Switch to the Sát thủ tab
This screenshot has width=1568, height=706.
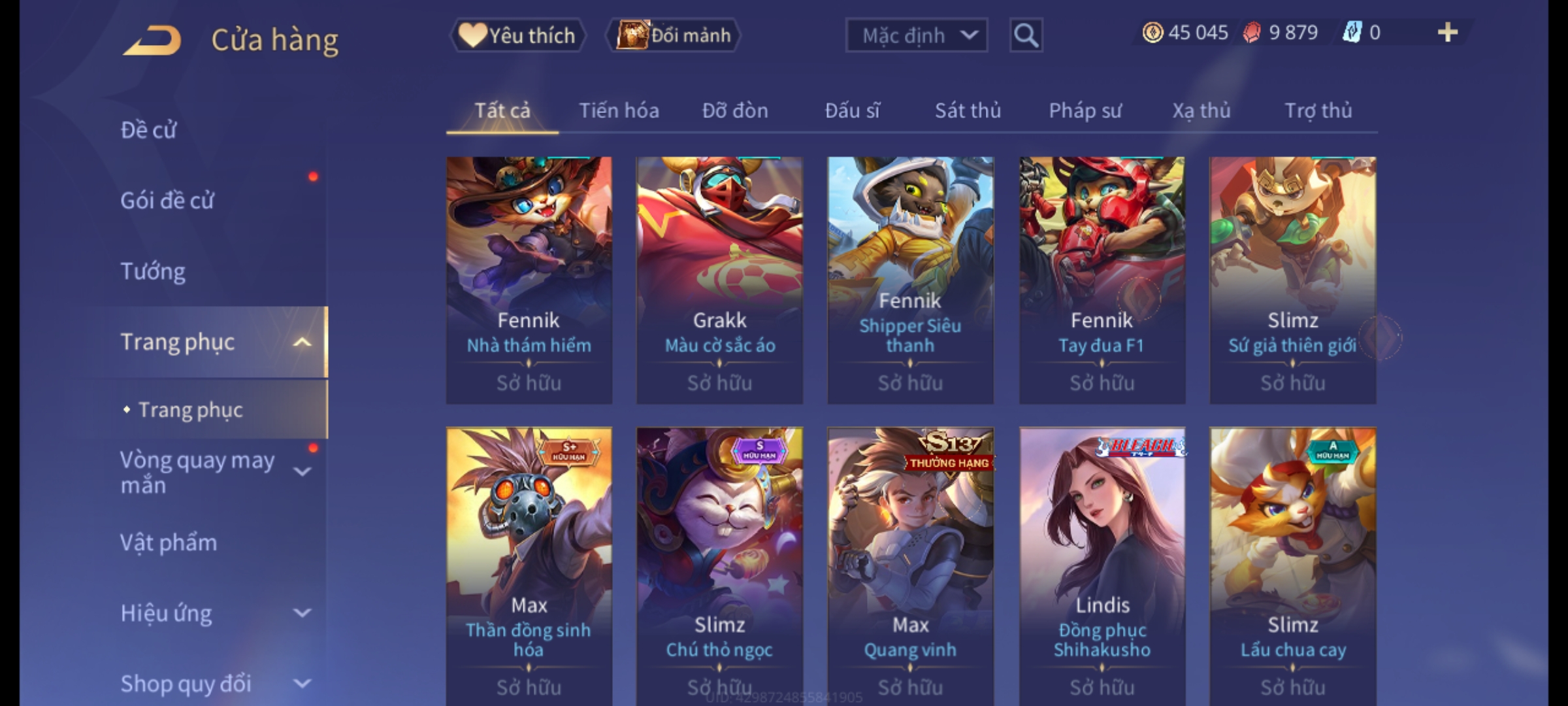click(x=968, y=110)
